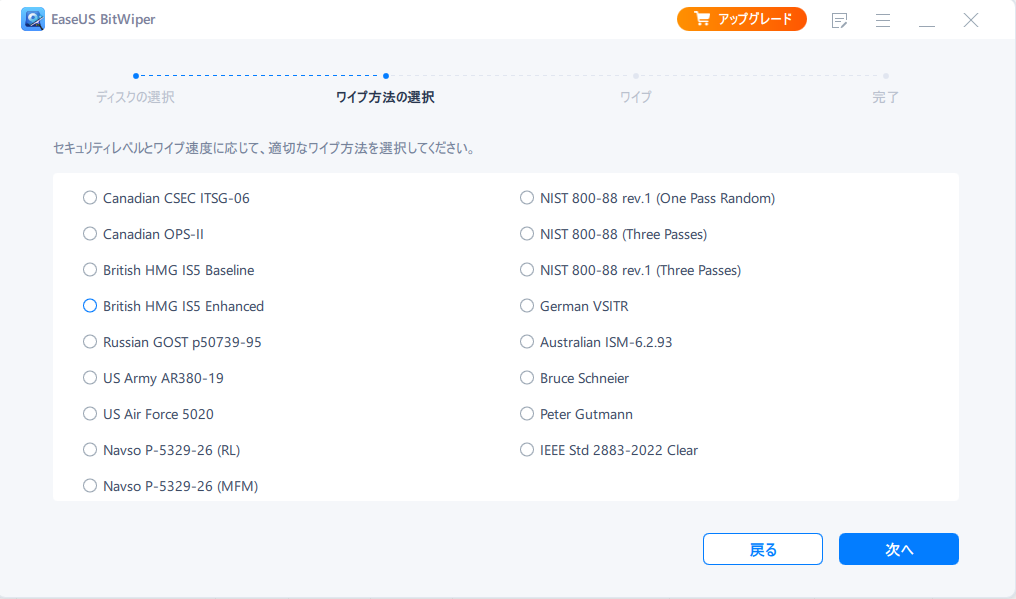Select the Bruce Schneier method

tap(527, 377)
